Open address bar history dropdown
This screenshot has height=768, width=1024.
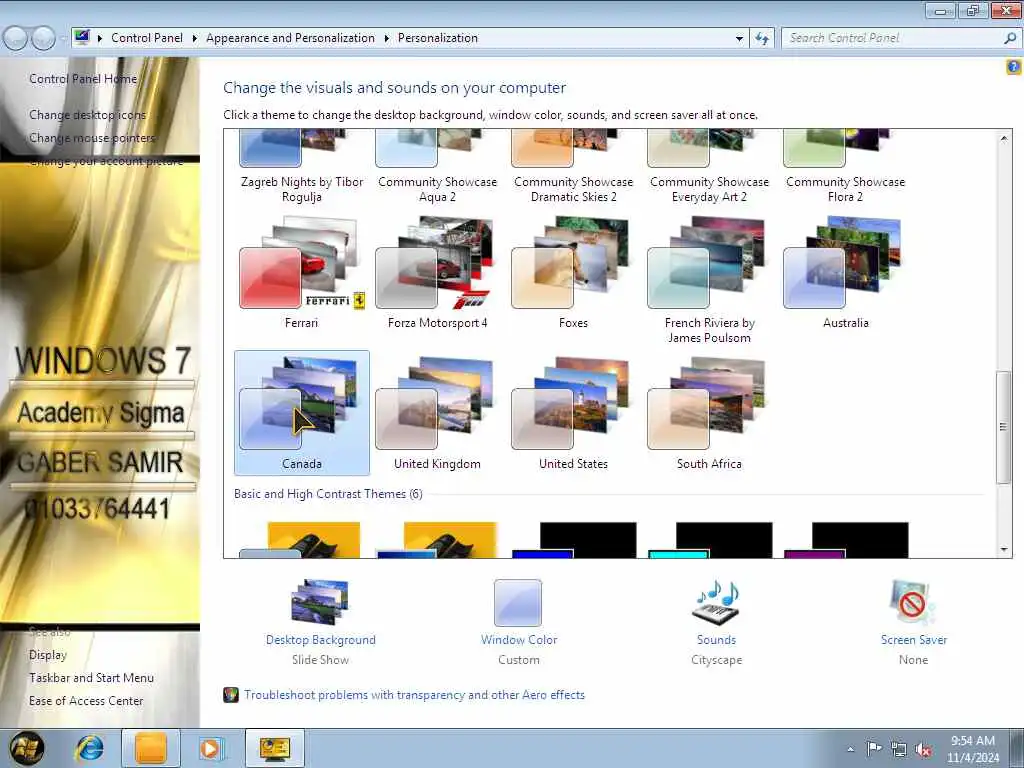click(739, 39)
